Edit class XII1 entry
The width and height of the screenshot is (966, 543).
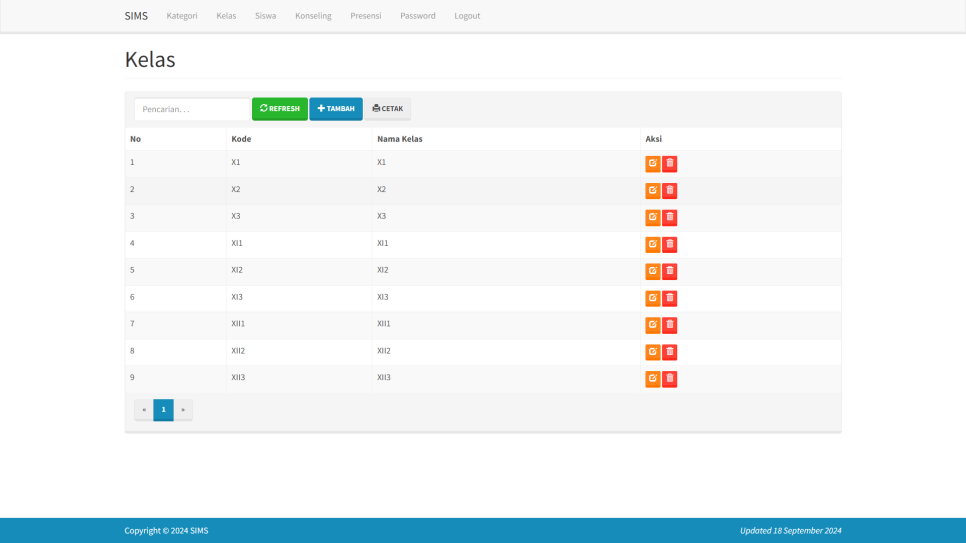[652, 326]
